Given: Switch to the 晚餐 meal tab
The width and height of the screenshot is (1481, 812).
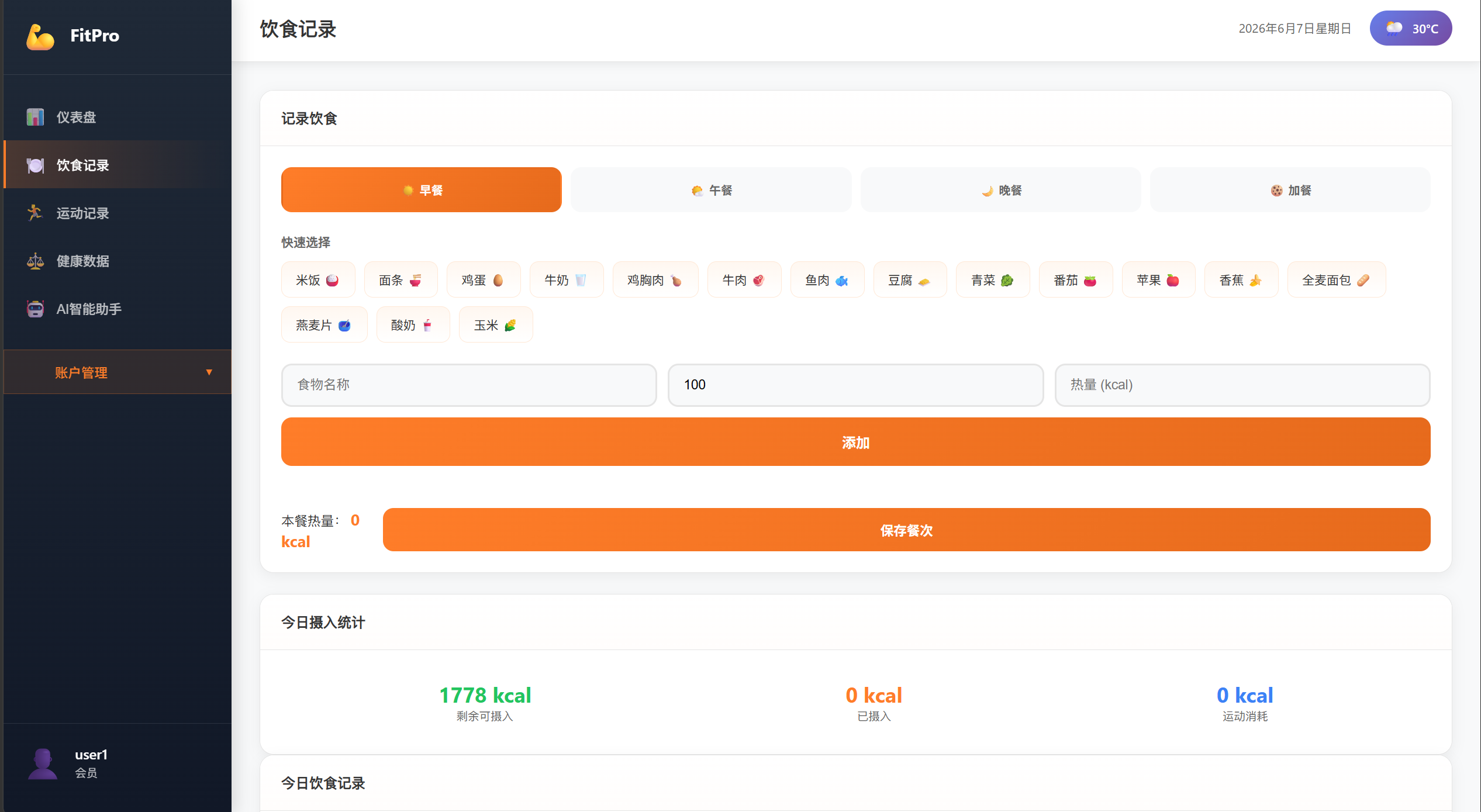Looking at the screenshot, I should [1000, 190].
